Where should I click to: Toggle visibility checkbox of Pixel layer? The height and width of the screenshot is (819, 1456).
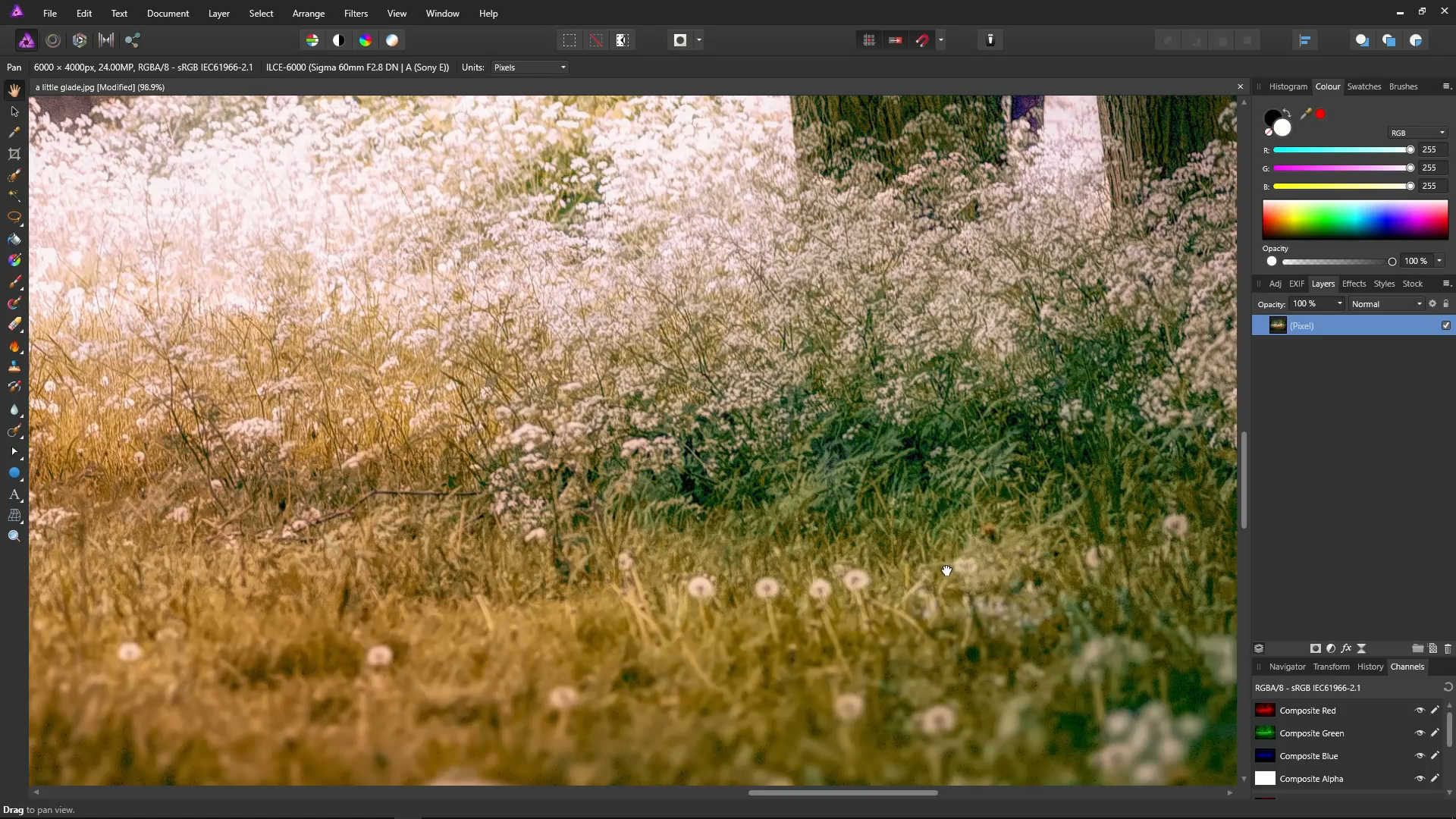[1446, 325]
